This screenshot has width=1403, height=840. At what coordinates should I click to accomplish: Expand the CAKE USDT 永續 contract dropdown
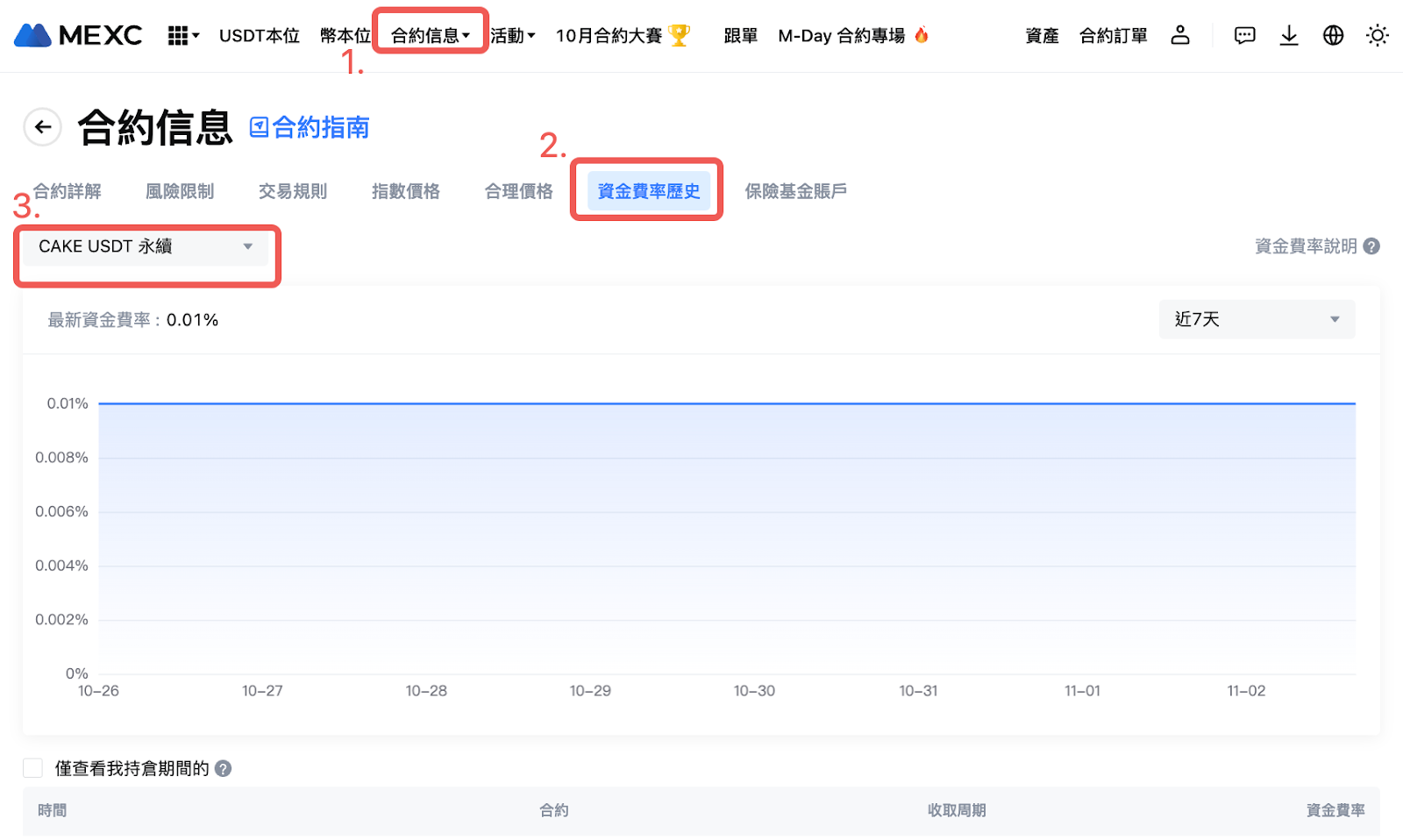(146, 246)
